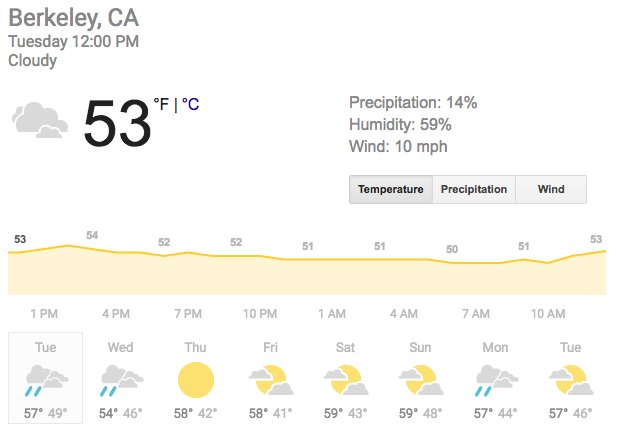
Task: Click the large cloudy weather icon
Action: click(40, 120)
